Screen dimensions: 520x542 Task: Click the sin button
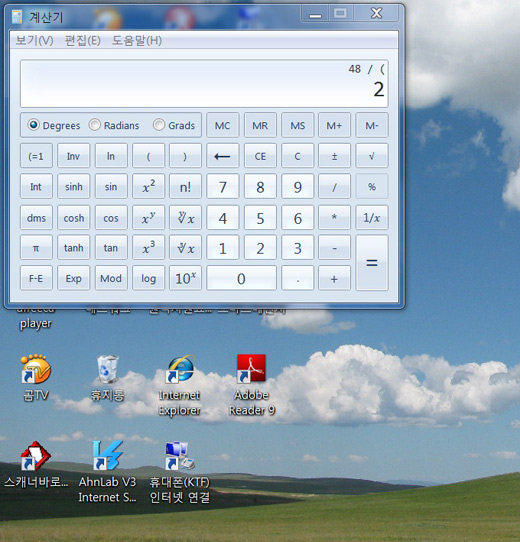coord(111,187)
